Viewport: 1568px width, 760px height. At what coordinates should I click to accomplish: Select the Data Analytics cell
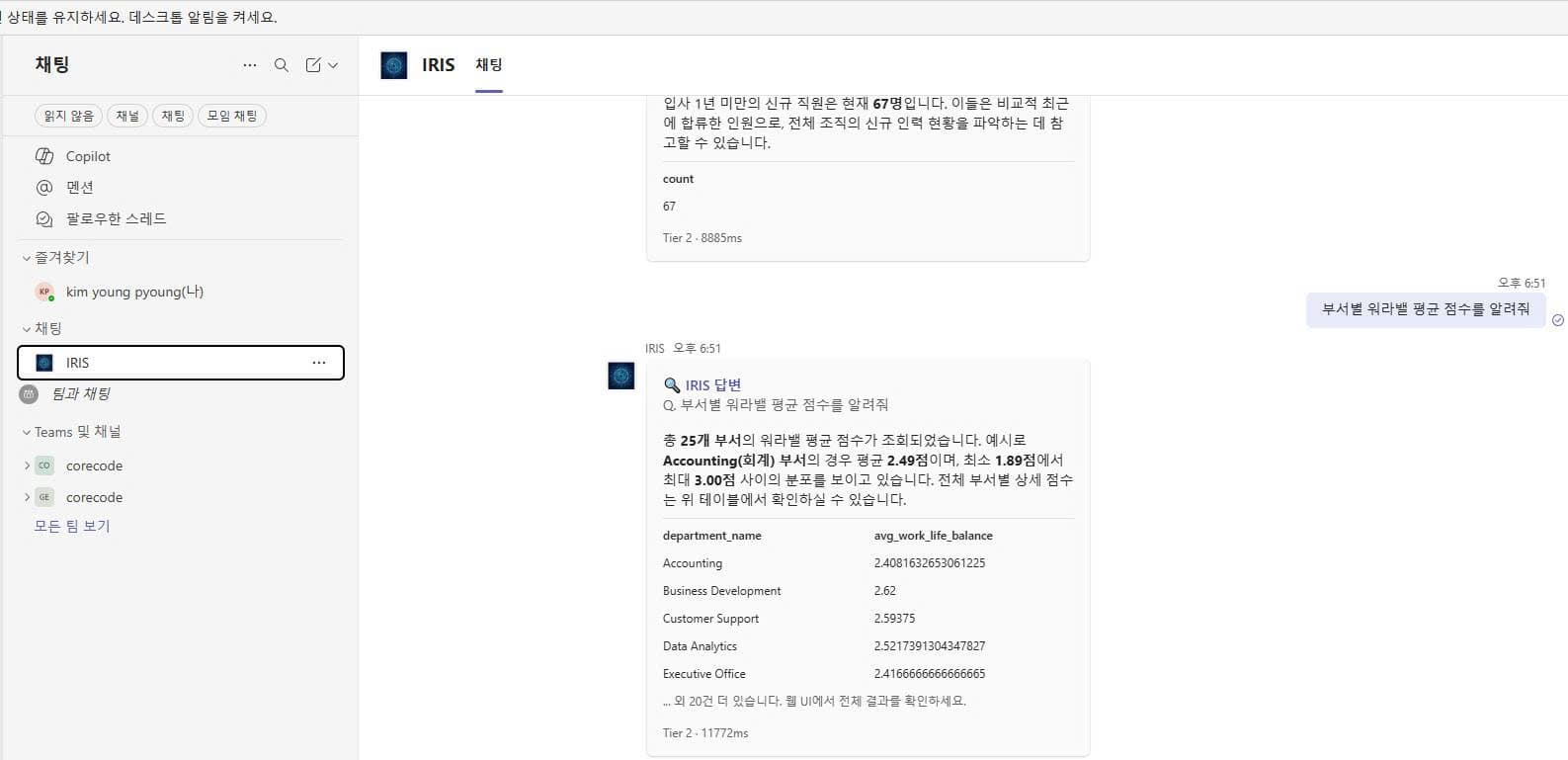(700, 646)
